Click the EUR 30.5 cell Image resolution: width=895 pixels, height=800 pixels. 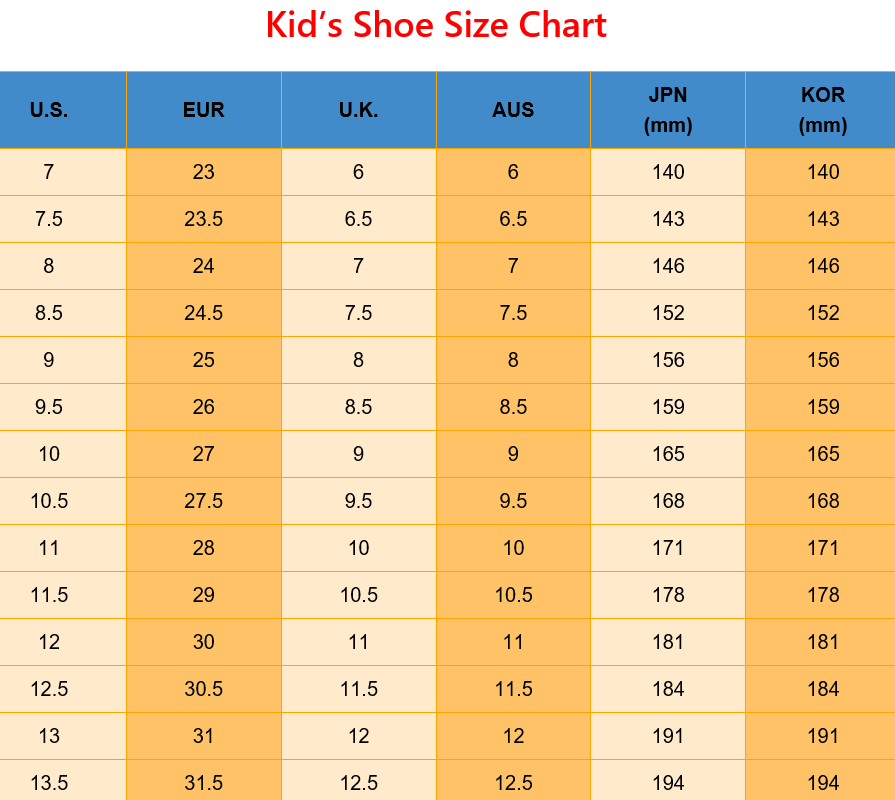pyautogui.click(x=203, y=689)
